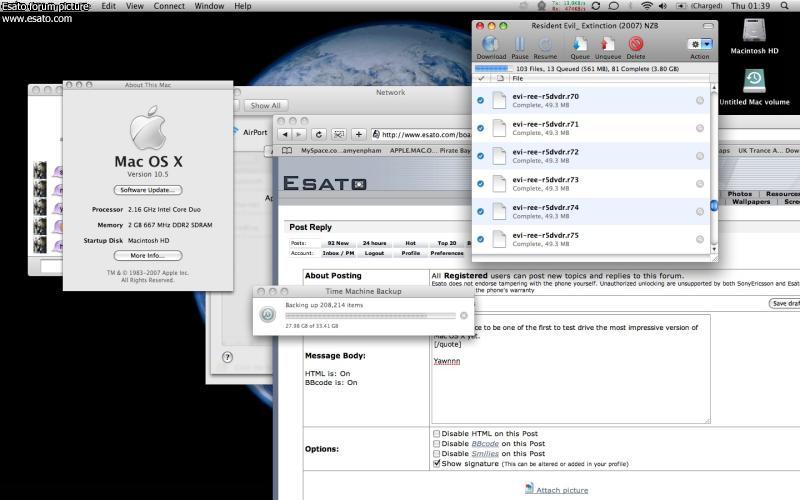Check Disable Smilies on this Post
Viewport: 800px width, 500px height.
(436, 454)
